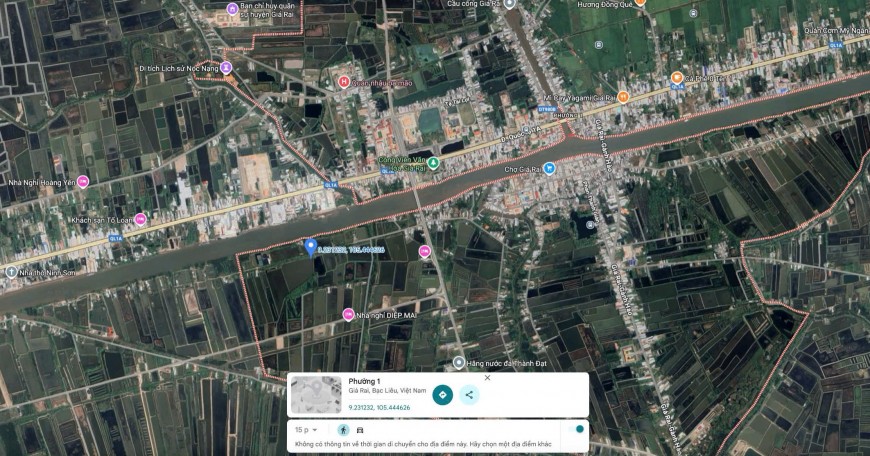Image resolution: width=870 pixels, height=456 pixels.
Task: Select driving travel mode
Action: pyautogui.click(x=360, y=430)
